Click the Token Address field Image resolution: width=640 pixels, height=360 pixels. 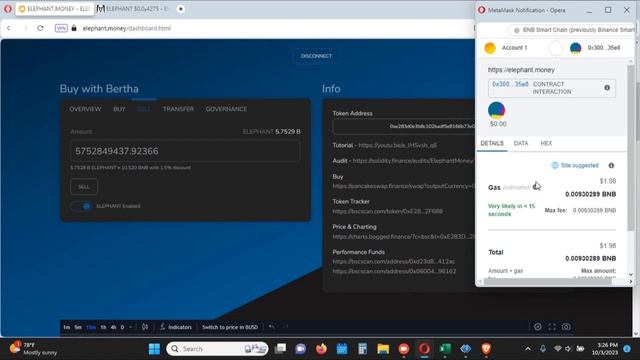[x=404, y=127]
